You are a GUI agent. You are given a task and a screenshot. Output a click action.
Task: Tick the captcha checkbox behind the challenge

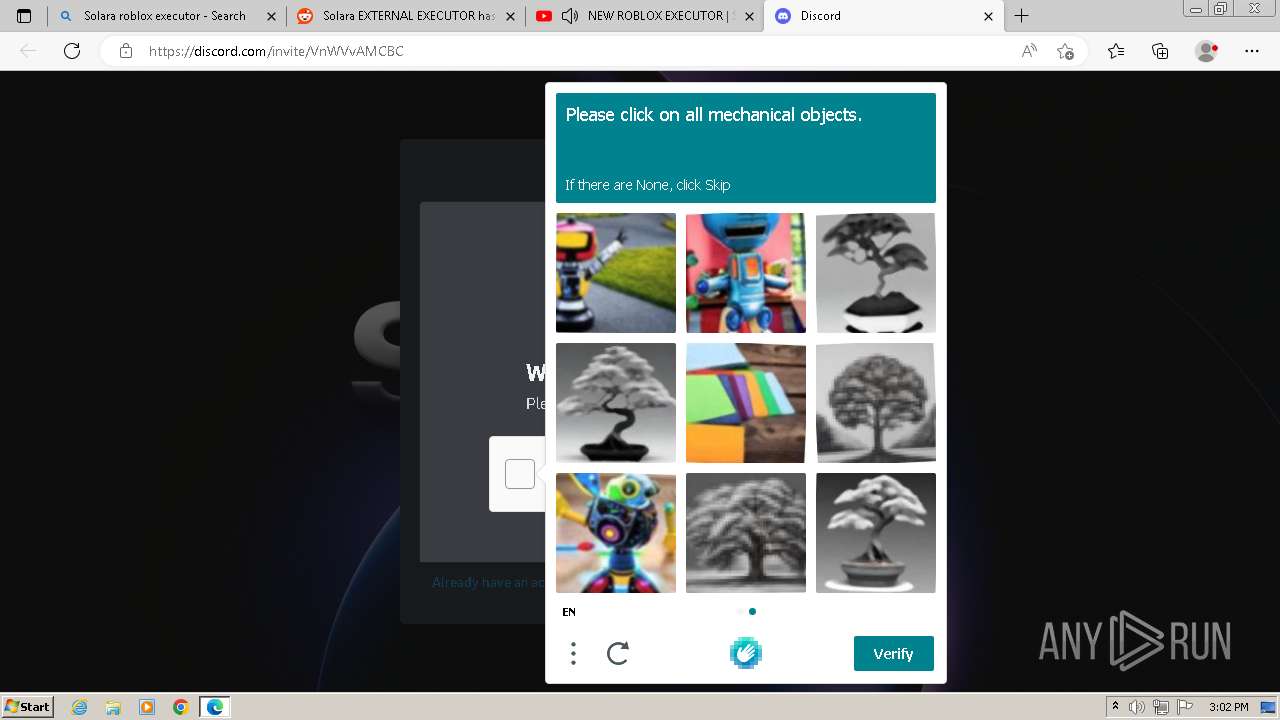point(520,474)
